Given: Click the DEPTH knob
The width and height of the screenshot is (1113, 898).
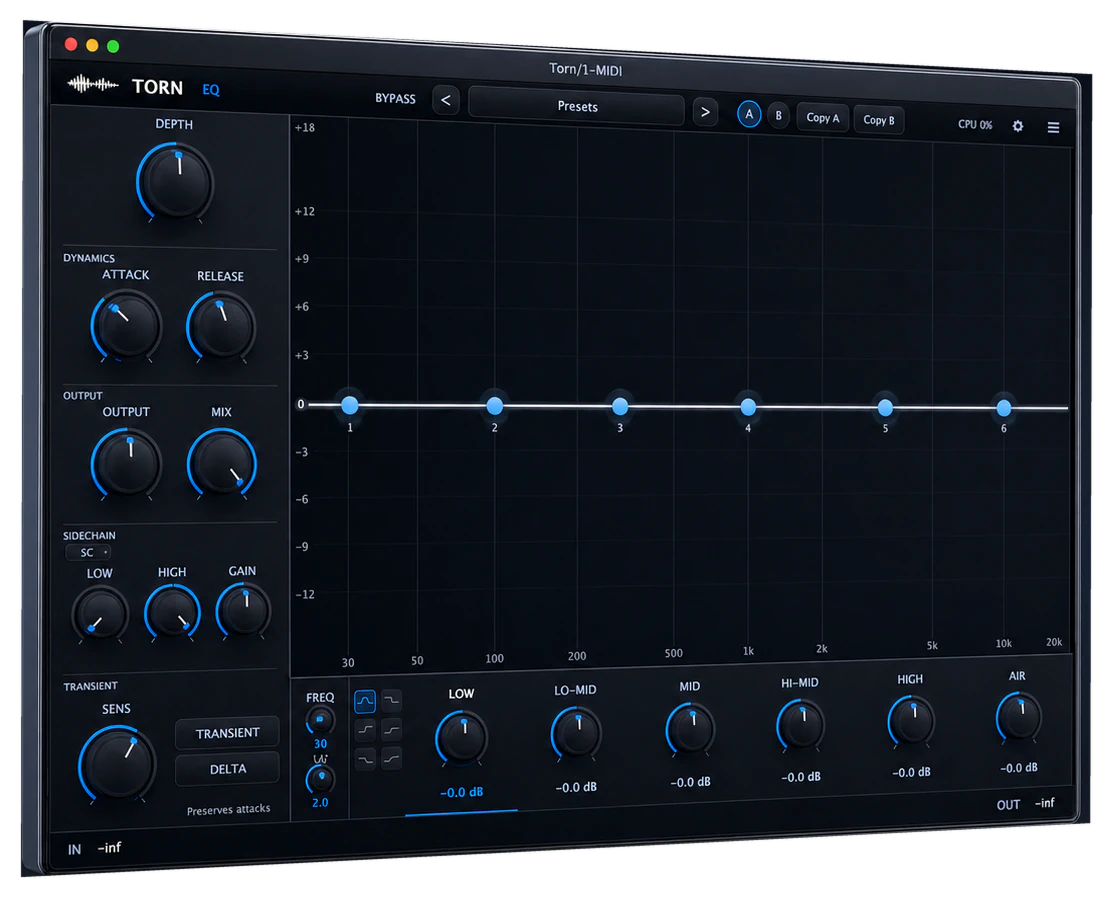Looking at the screenshot, I should [175, 182].
